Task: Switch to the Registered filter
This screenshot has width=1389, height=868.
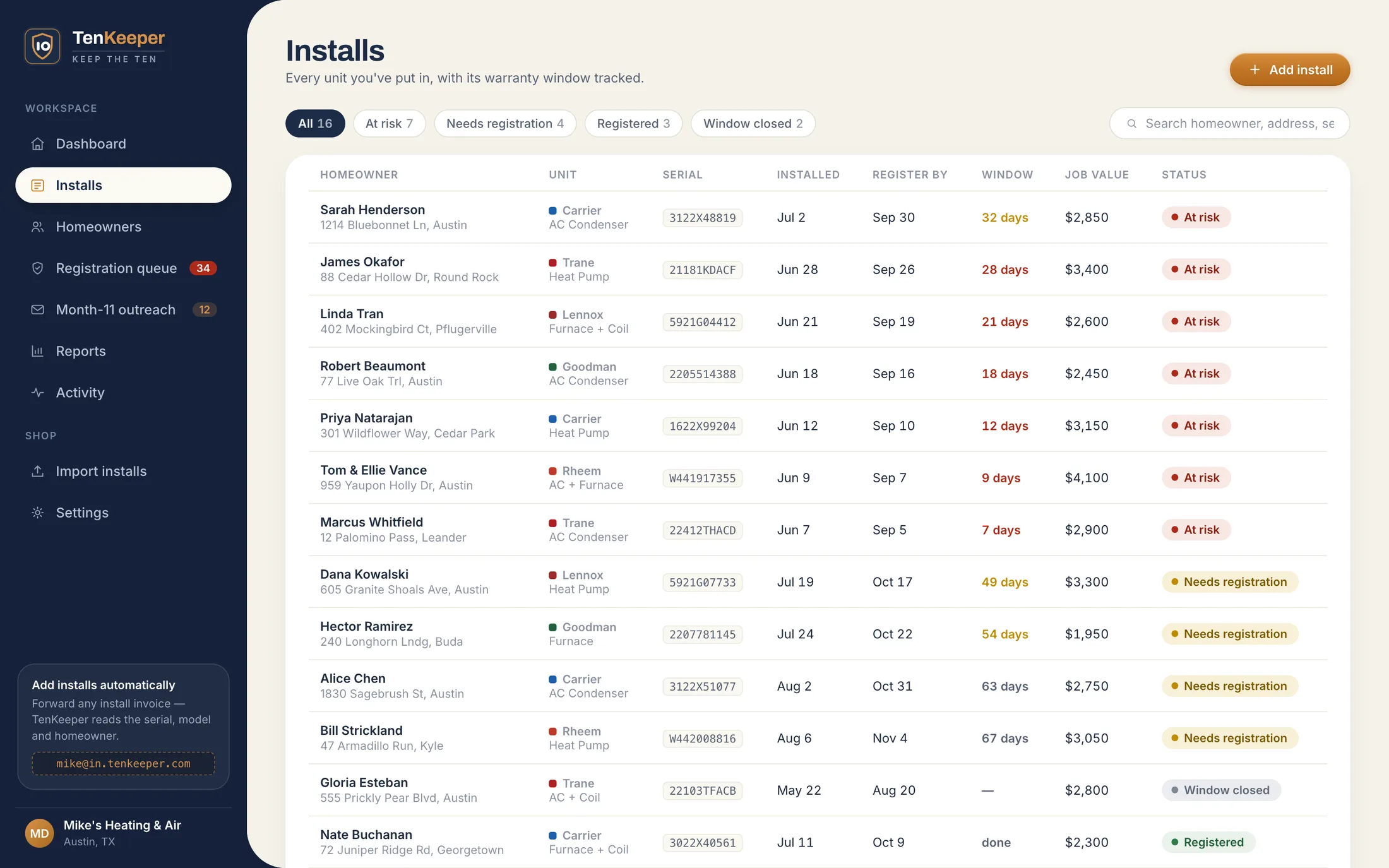Action: (633, 124)
